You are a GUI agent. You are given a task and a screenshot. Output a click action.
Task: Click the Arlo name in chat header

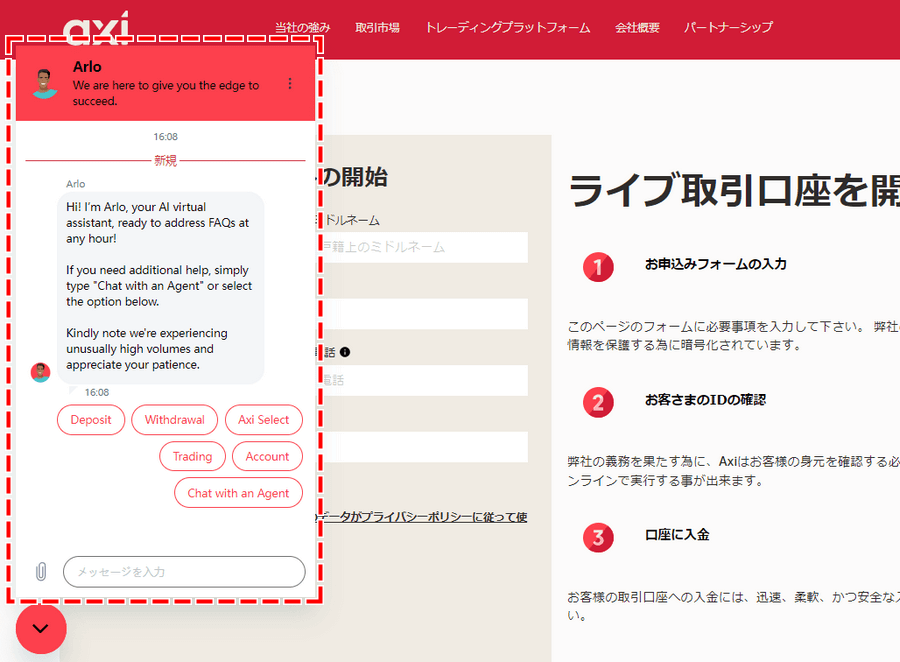pyautogui.click(x=87, y=67)
